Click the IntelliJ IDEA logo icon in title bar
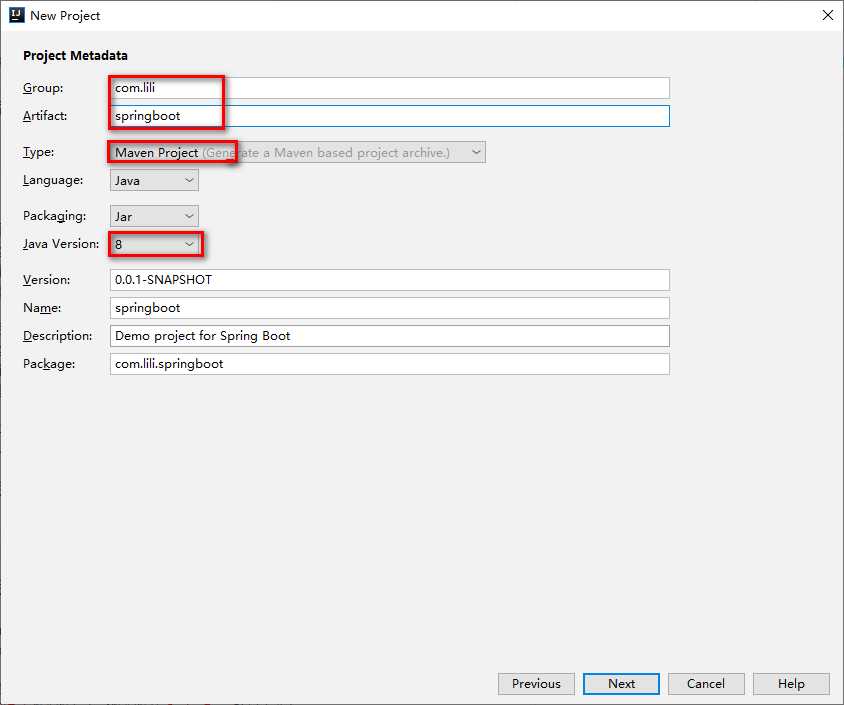Image resolution: width=844 pixels, height=705 pixels. click(17, 15)
